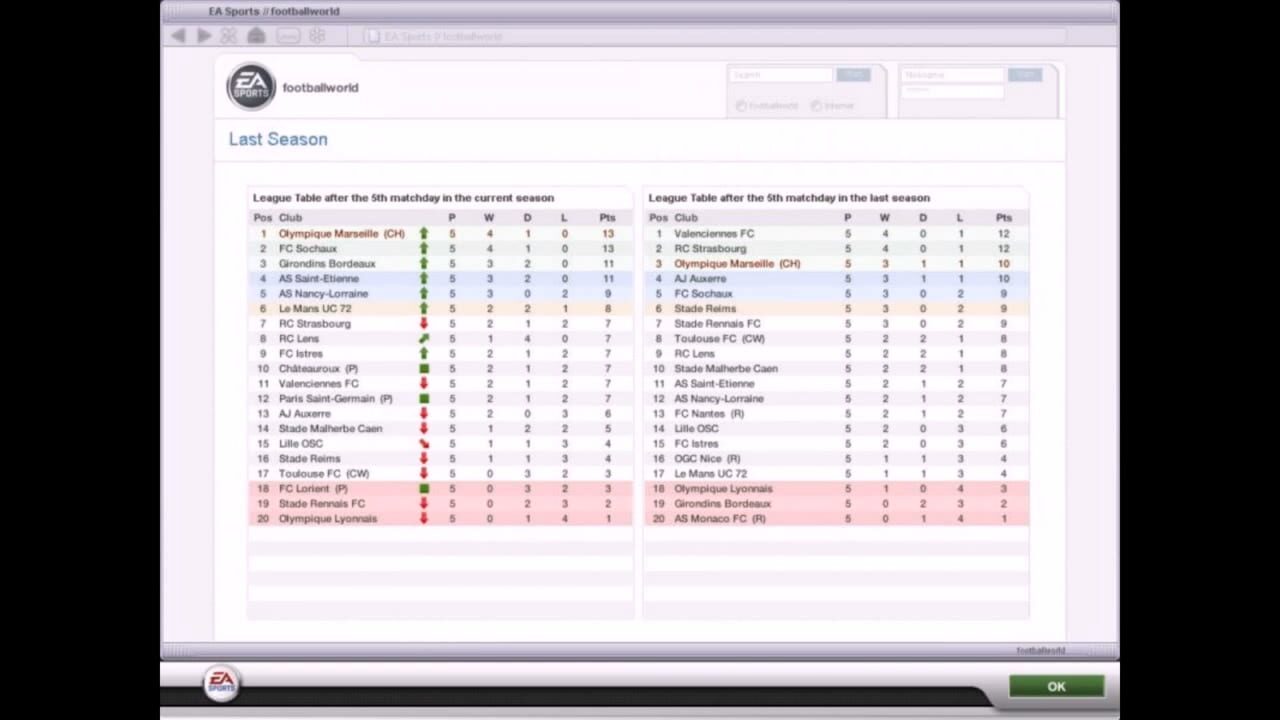Click the button next to the Search field
The image size is (1280, 720).
point(853,75)
